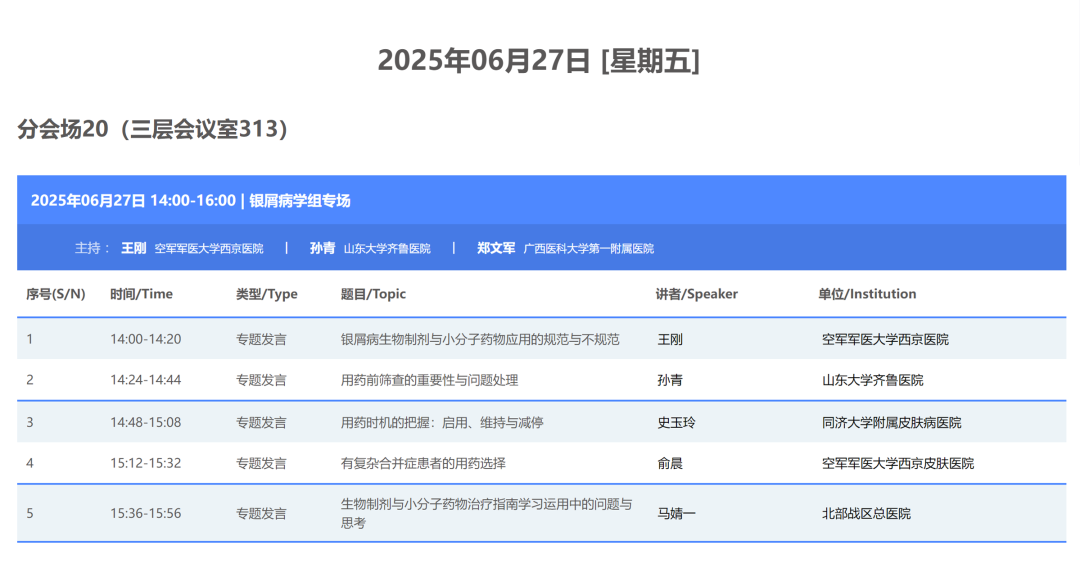Viewport: 1080px width, 564px height.
Task: Click the 题目/Topic column header
Action: [373, 294]
